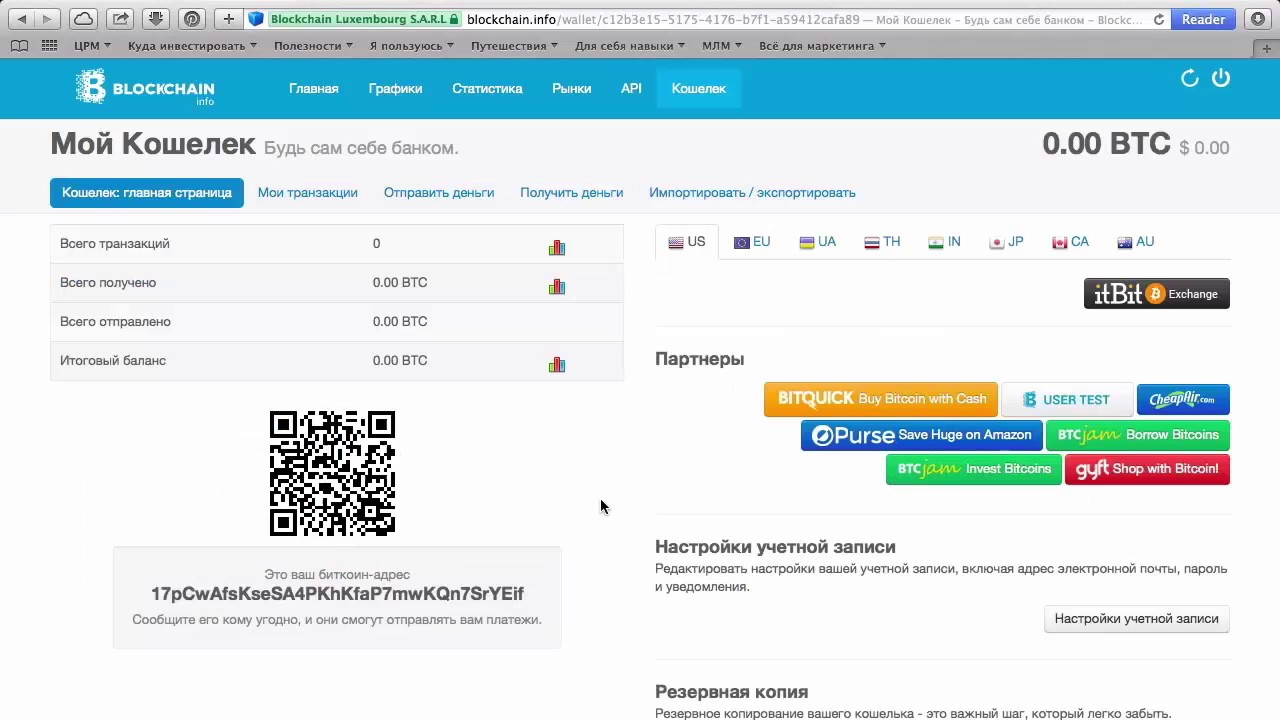The image size is (1280, 720).
Task: Select the JP country tab
Action: pos(1006,242)
